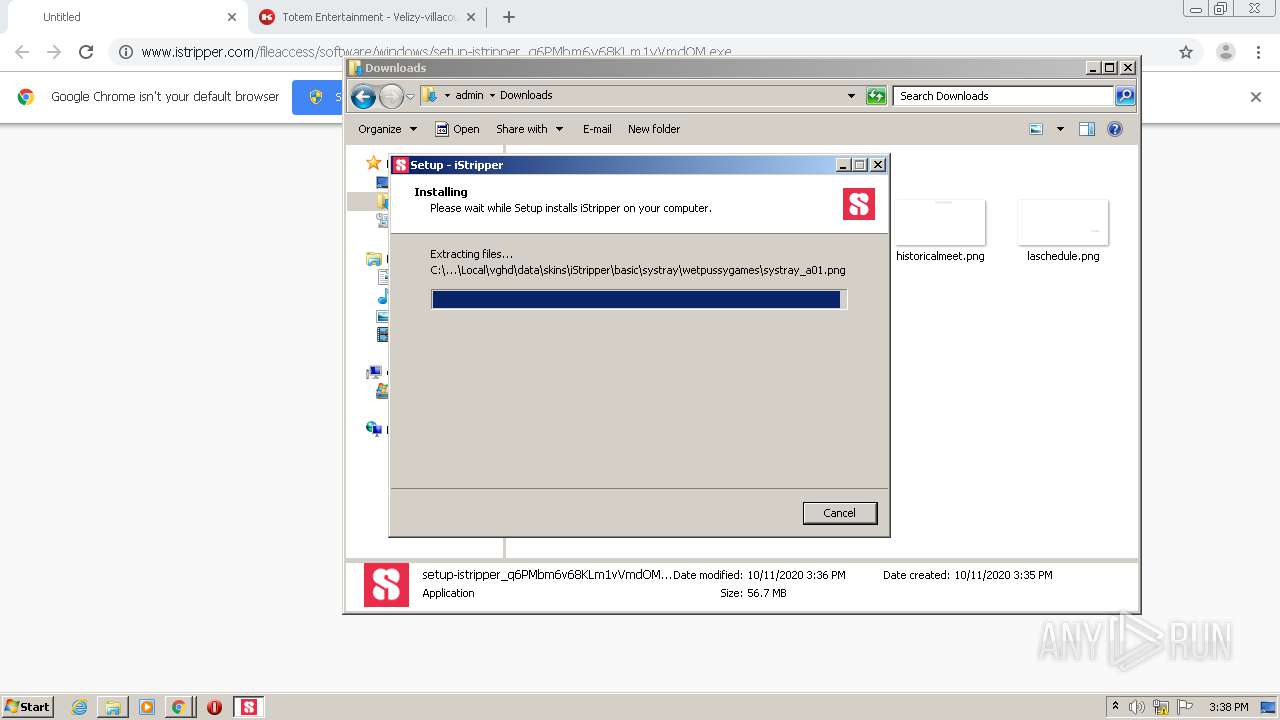
Task: Bookmark this page with the star icon
Action: (x=1186, y=52)
